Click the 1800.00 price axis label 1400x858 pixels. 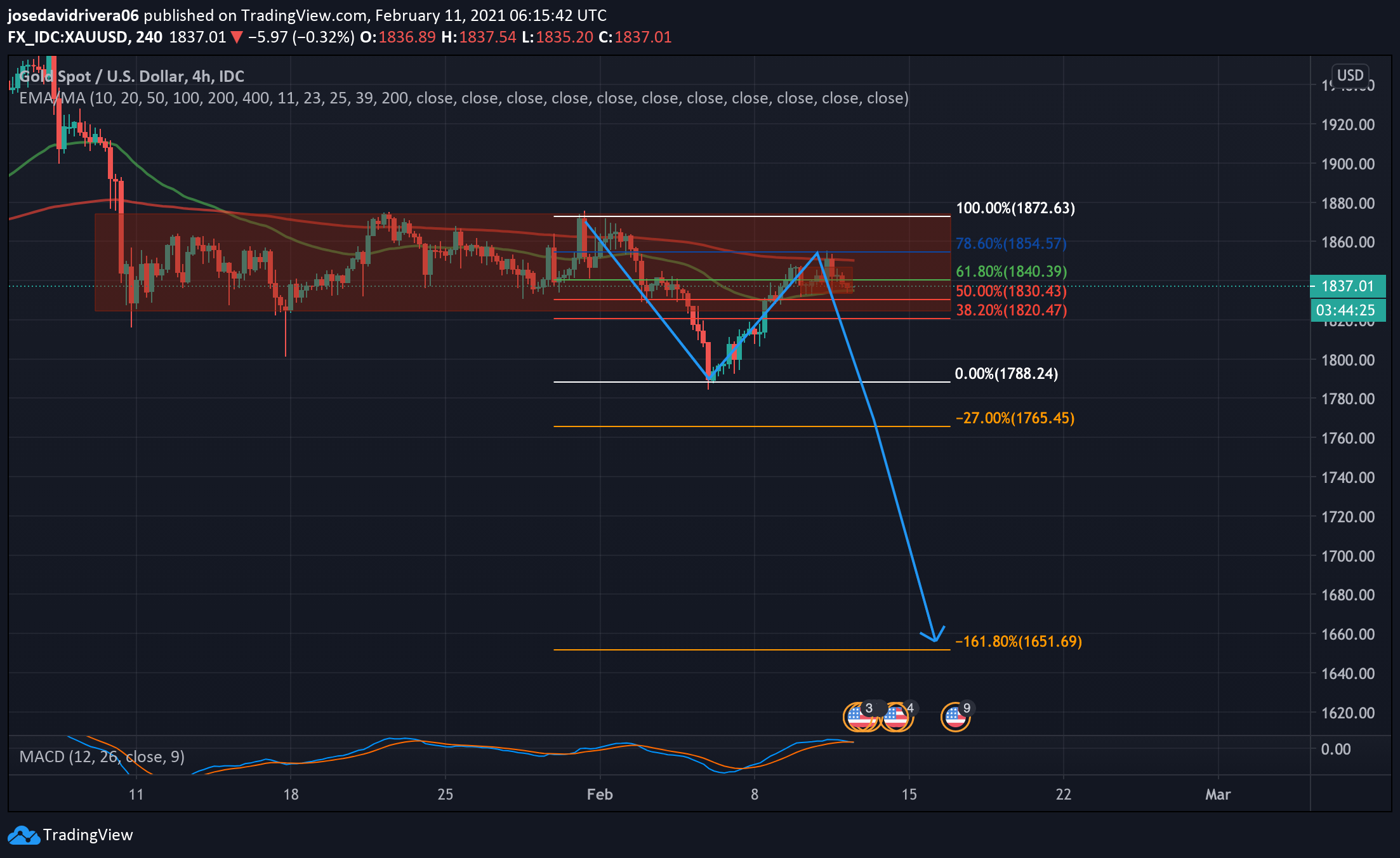(x=1348, y=360)
